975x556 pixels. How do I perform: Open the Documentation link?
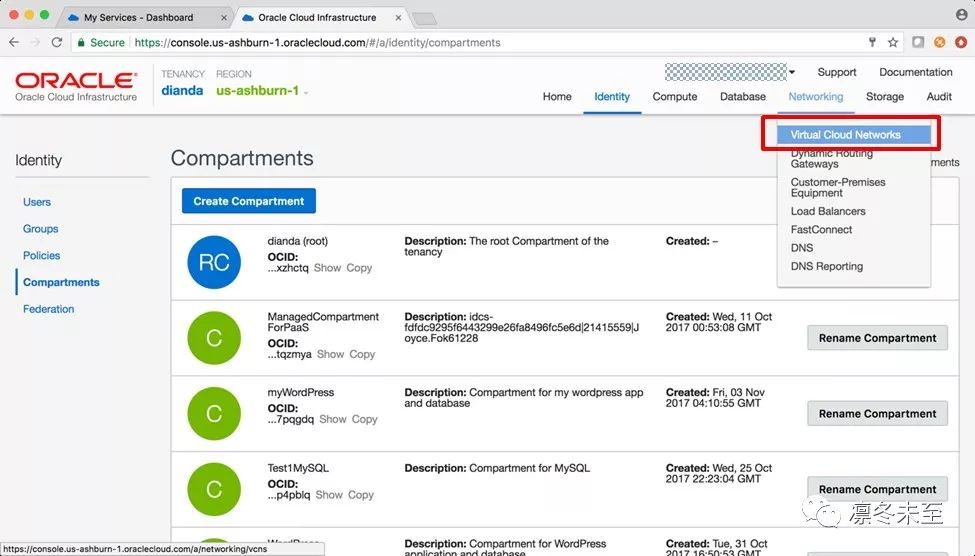(915, 72)
